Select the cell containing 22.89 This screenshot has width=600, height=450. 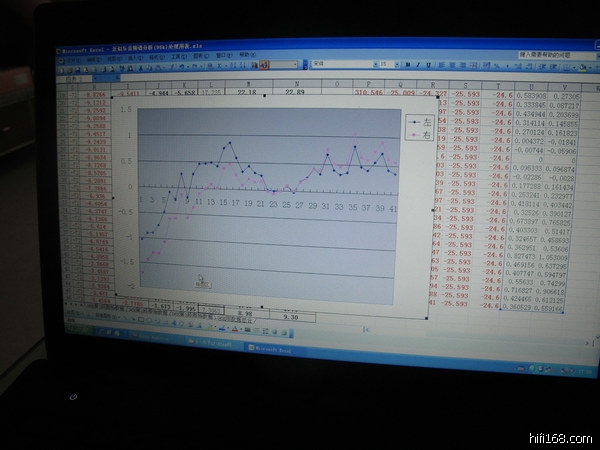[x=294, y=91]
